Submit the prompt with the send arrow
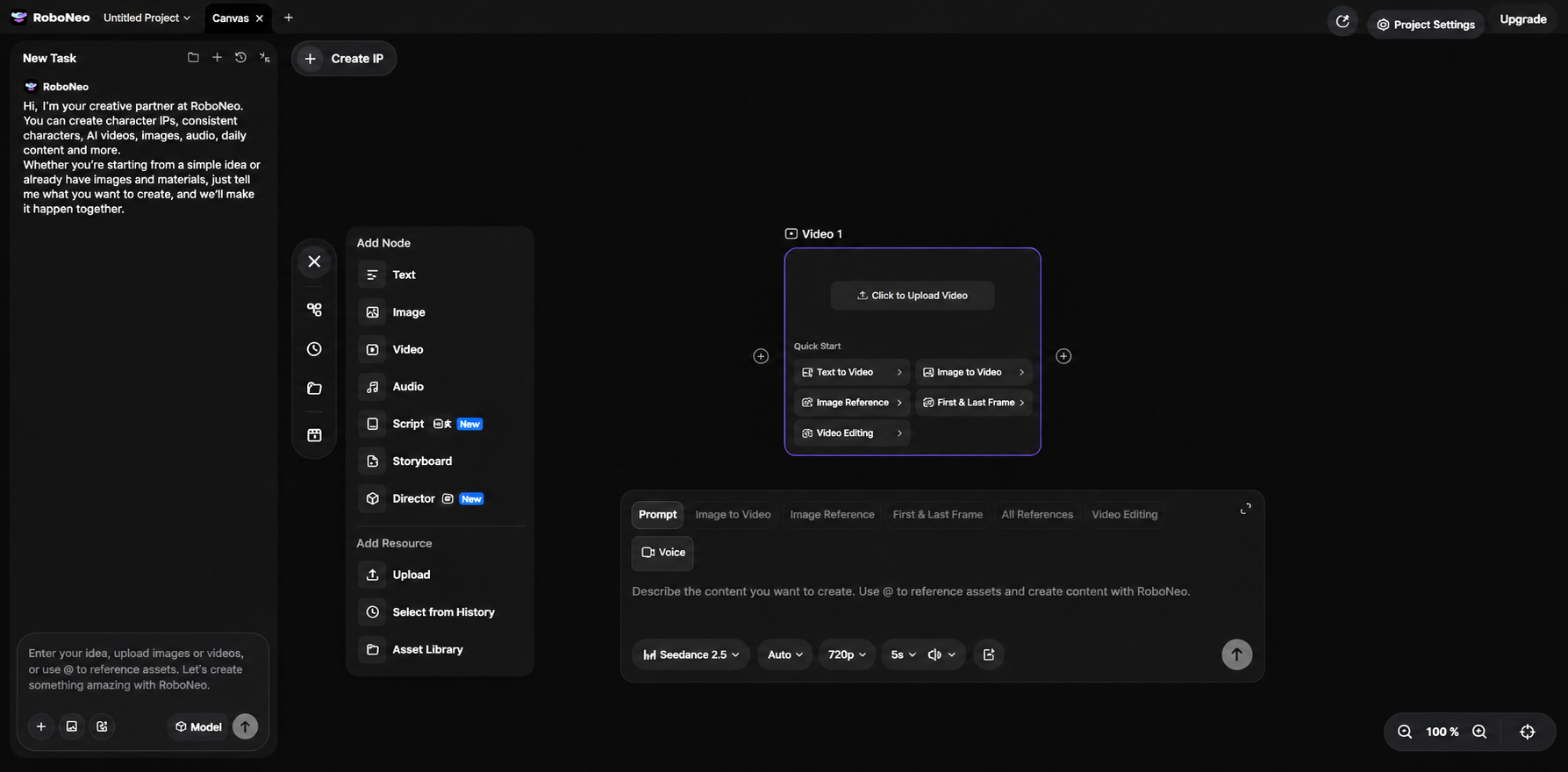 [x=1237, y=654]
